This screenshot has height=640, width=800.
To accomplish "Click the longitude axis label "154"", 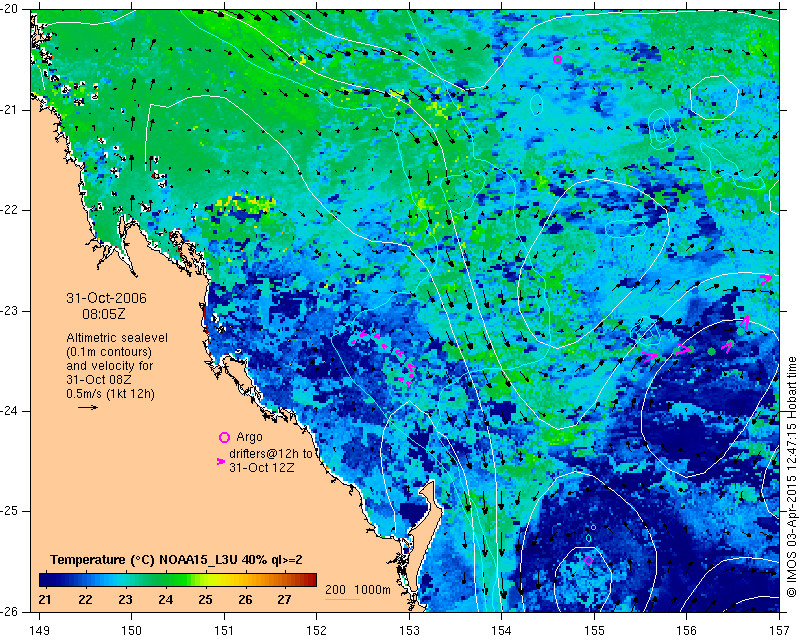I will pos(502,631).
